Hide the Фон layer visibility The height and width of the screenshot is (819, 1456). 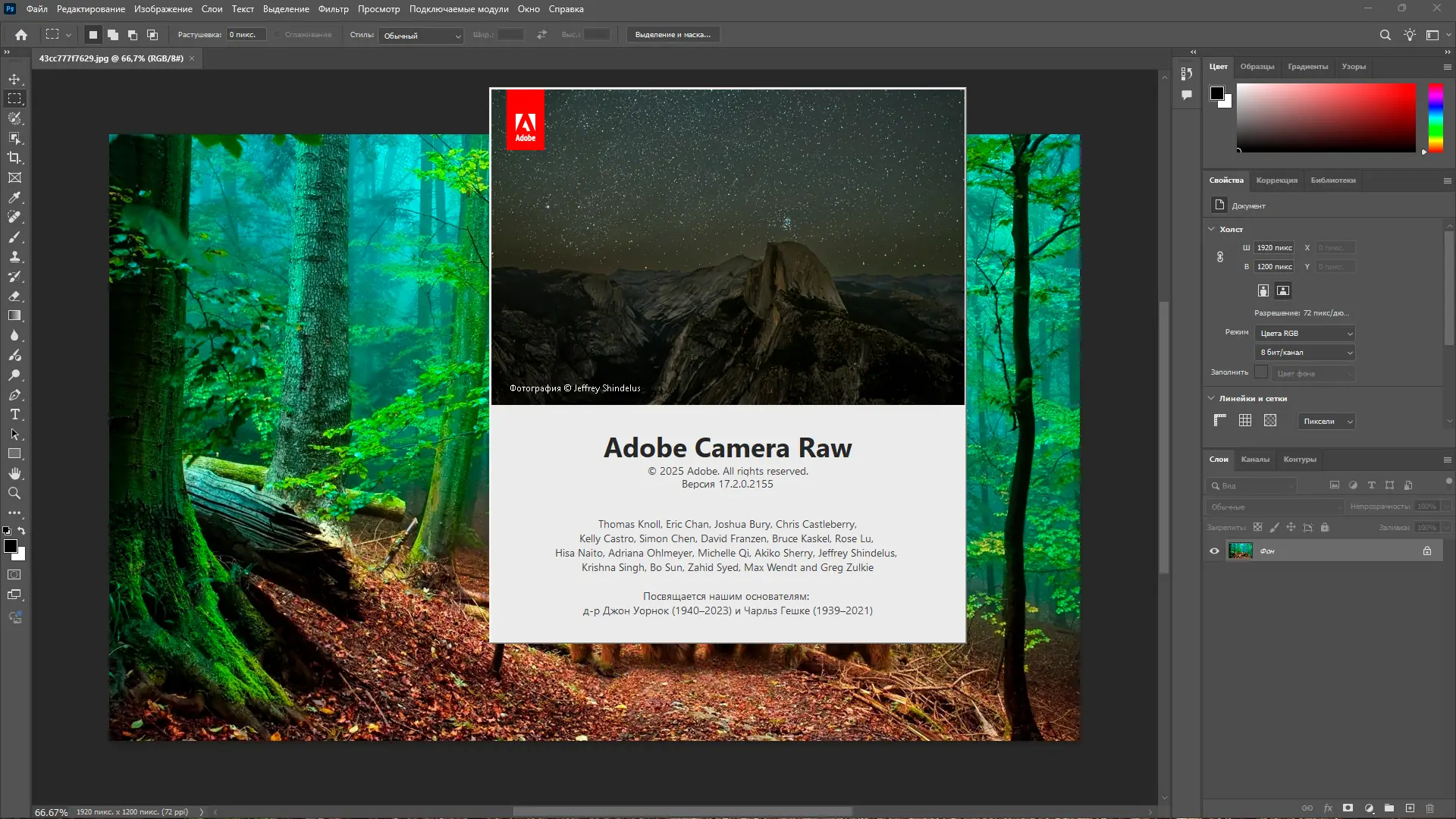[x=1214, y=551]
